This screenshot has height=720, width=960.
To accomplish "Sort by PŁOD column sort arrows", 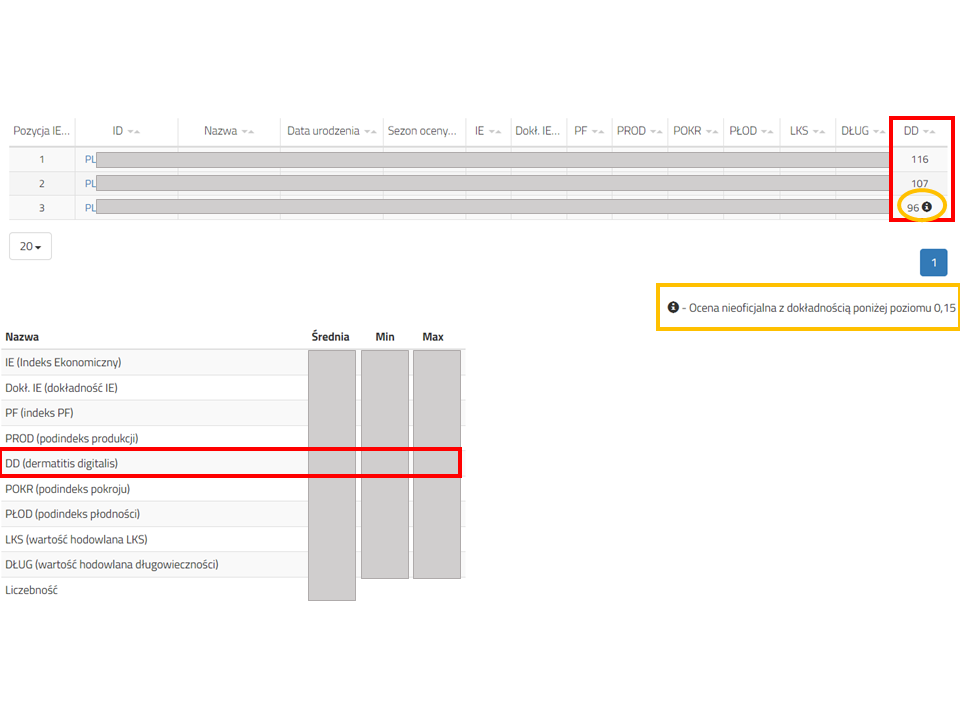I will pos(767,132).
